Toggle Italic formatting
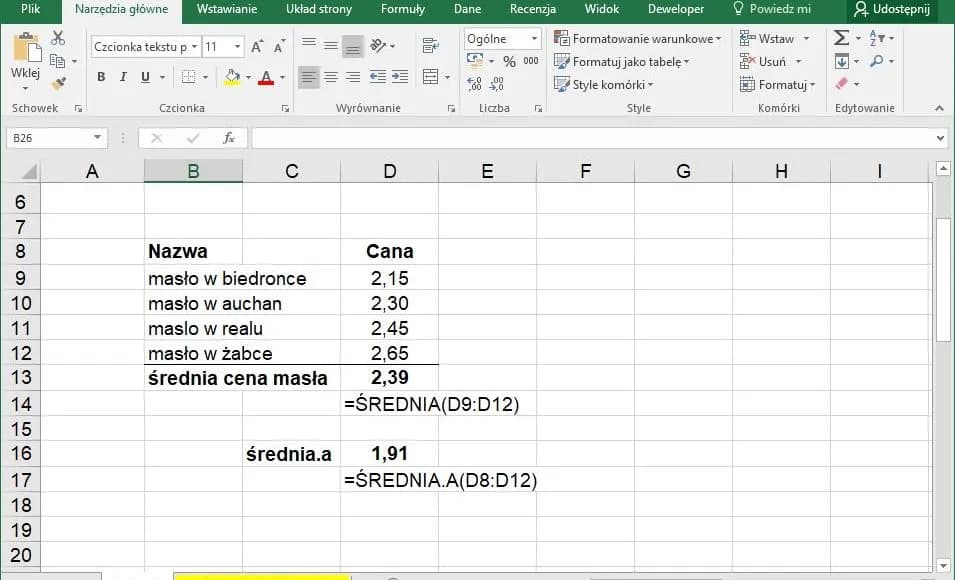Screen dimensions: 955x580 [123, 77]
